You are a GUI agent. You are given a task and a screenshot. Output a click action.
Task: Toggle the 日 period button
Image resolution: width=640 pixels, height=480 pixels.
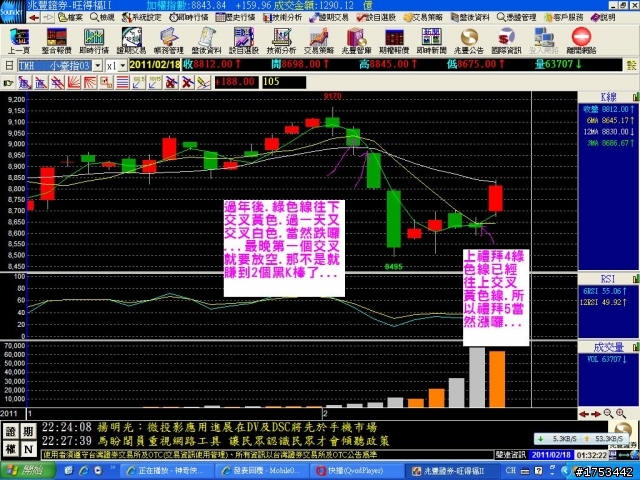point(9,65)
